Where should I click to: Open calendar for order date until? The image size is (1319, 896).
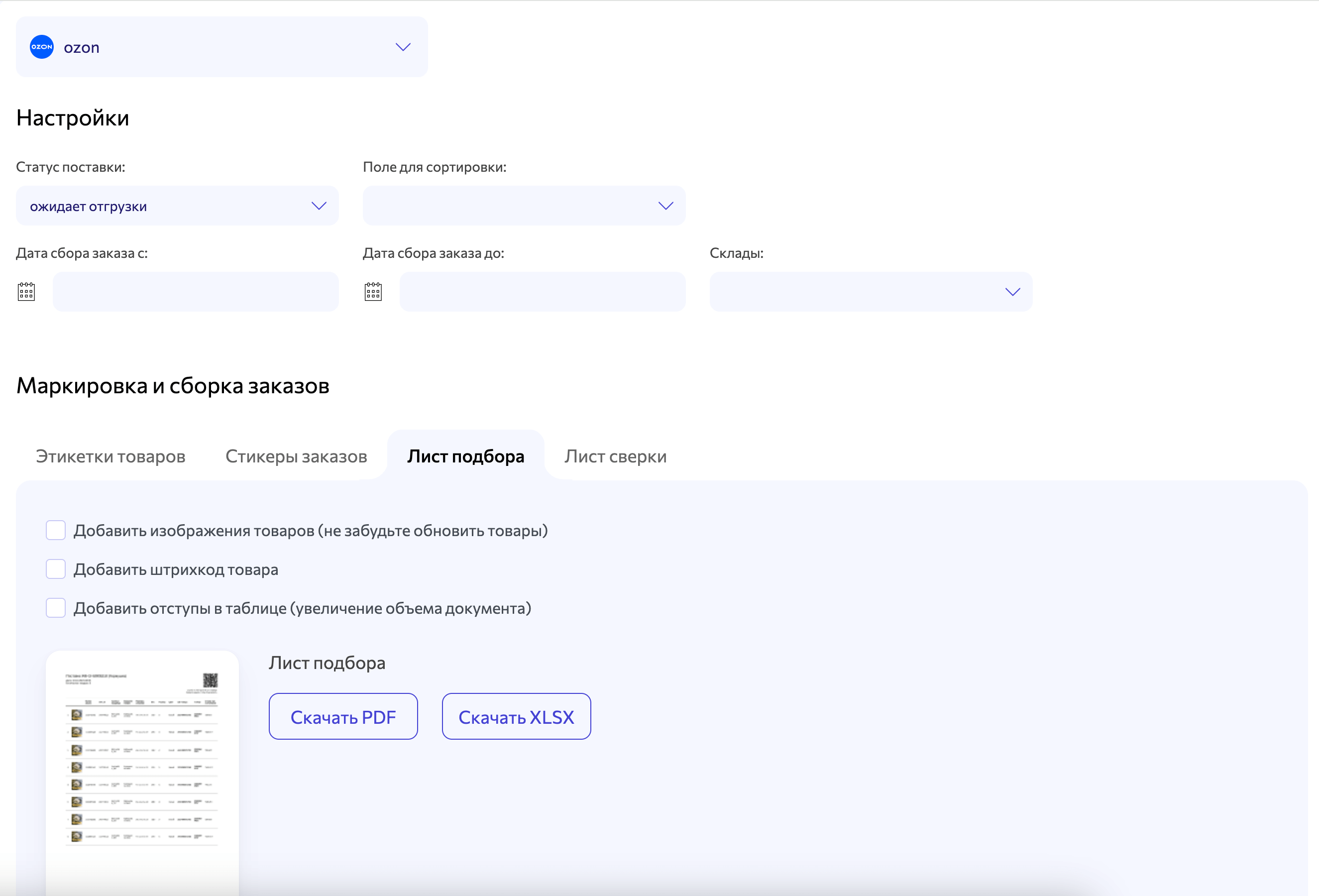(373, 292)
